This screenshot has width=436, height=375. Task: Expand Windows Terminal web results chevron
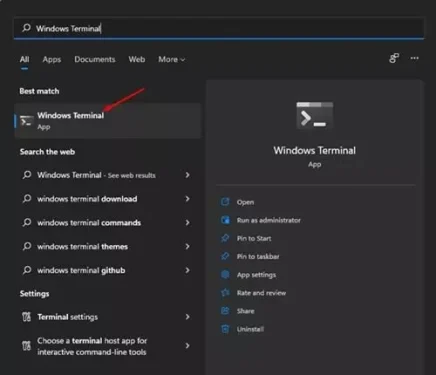[187, 175]
